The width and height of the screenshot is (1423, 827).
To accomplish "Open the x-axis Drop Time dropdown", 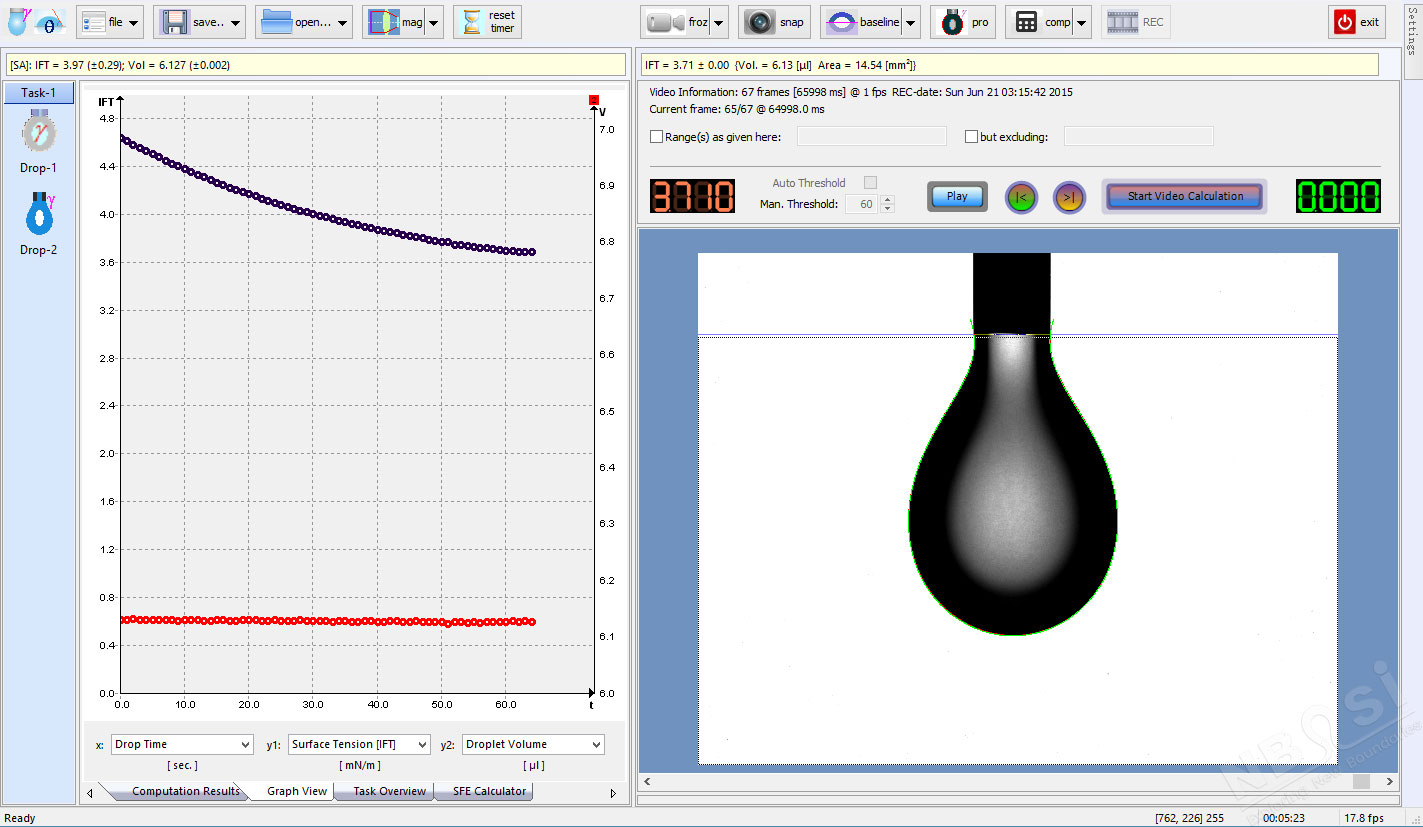I will (x=182, y=745).
